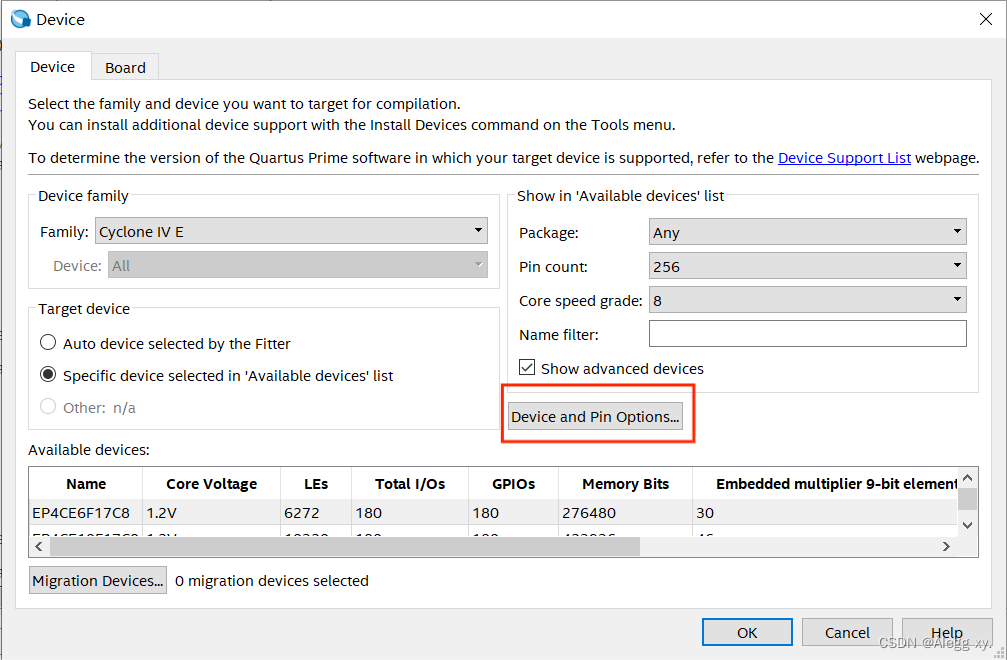Toggle the Show advanced devices checkbox

click(x=527, y=368)
